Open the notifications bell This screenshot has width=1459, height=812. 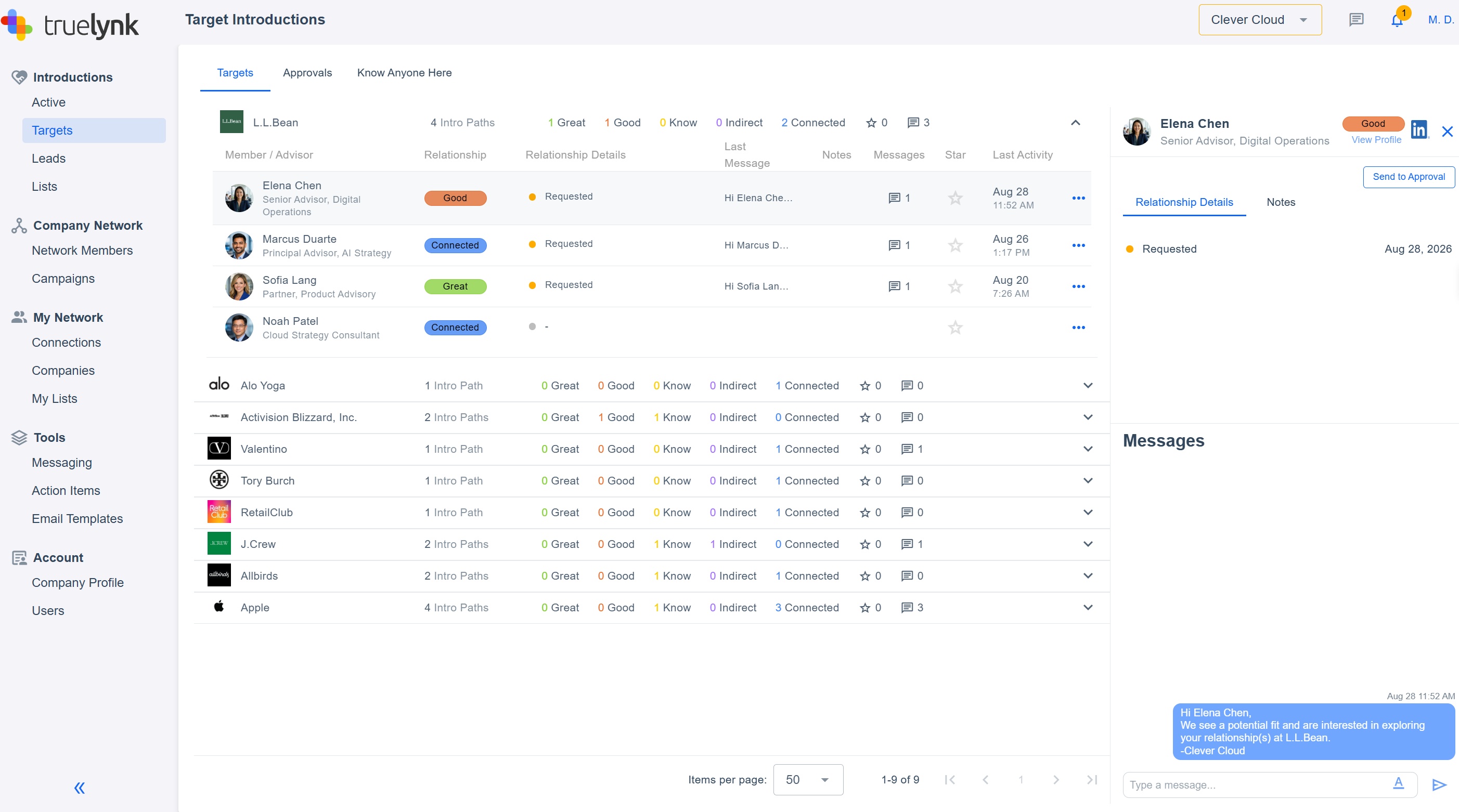(x=1397, y=20)
